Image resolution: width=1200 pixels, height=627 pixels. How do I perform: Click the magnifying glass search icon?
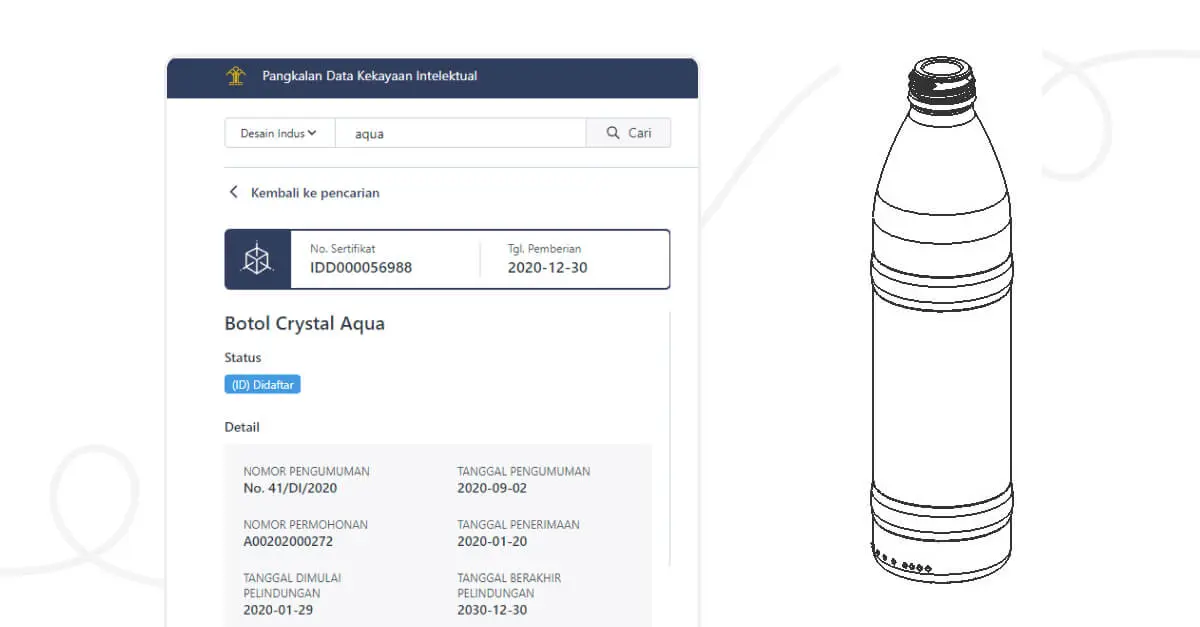click(614, 133)
